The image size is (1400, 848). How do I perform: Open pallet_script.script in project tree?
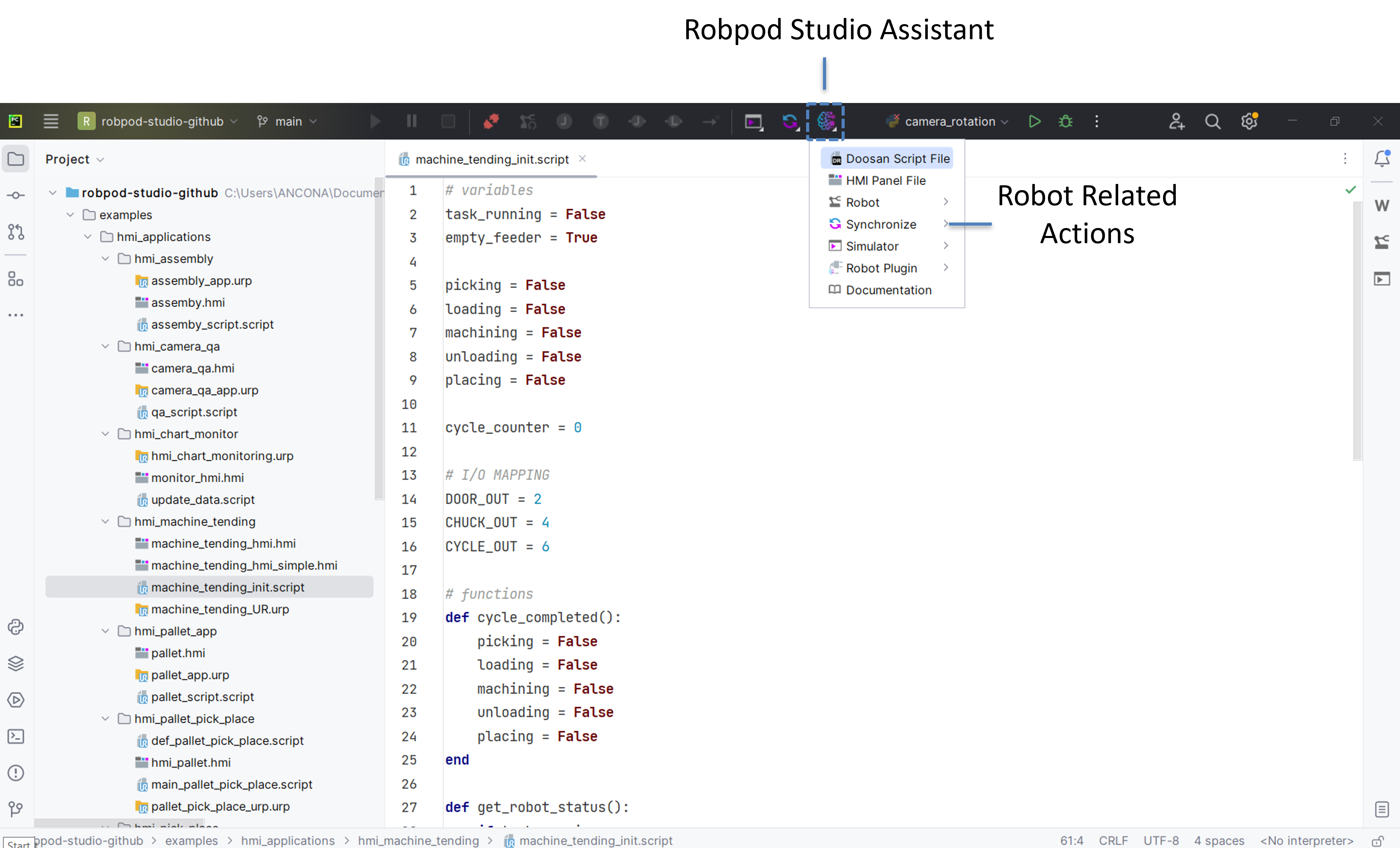[202, 697]
